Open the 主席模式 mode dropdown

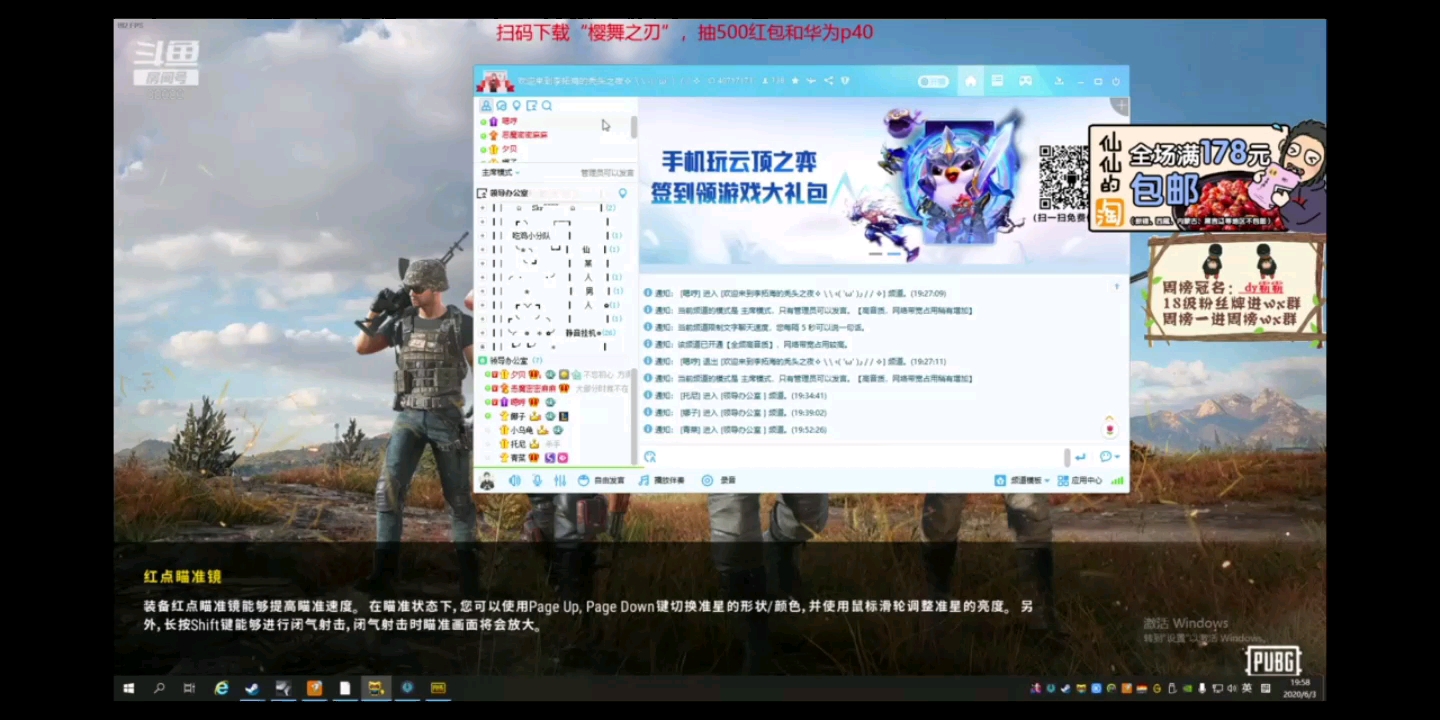501,173
